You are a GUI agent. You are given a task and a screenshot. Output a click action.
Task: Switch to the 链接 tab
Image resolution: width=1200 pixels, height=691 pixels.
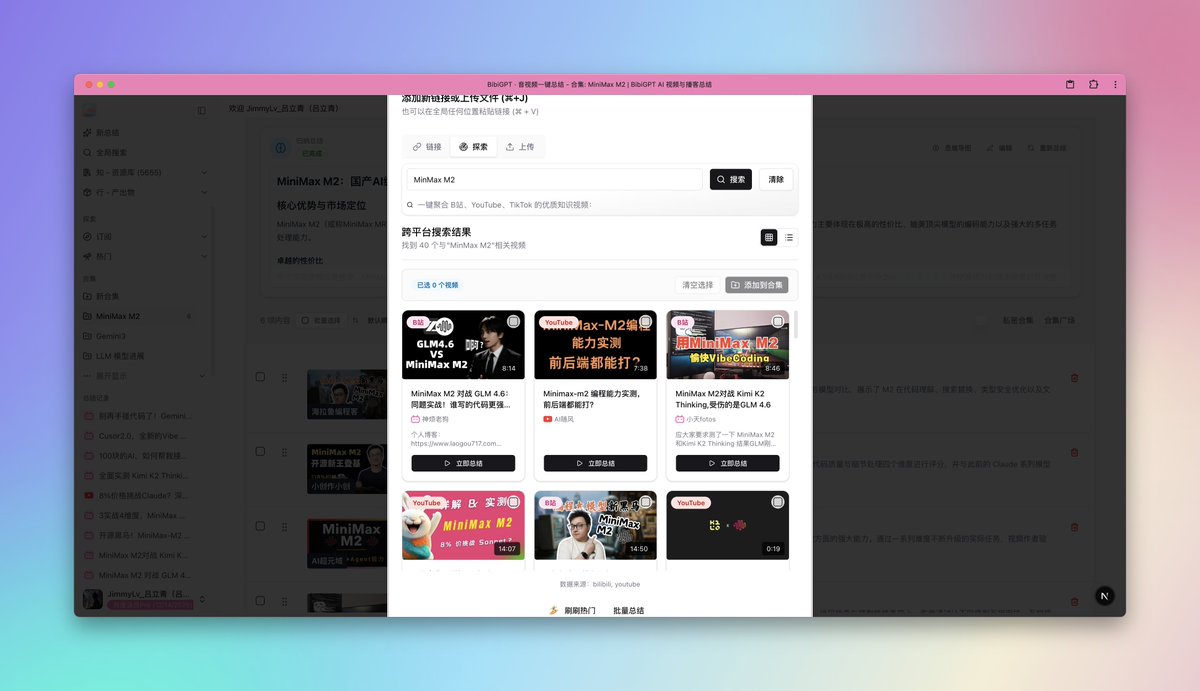(427, 147)
